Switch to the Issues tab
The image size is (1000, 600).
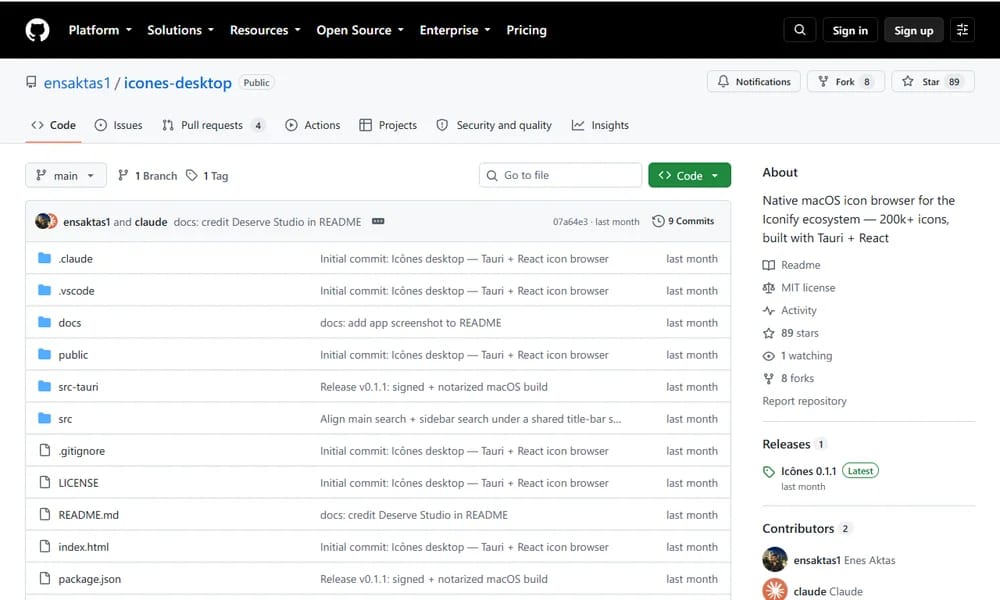[x=119, y=125]
